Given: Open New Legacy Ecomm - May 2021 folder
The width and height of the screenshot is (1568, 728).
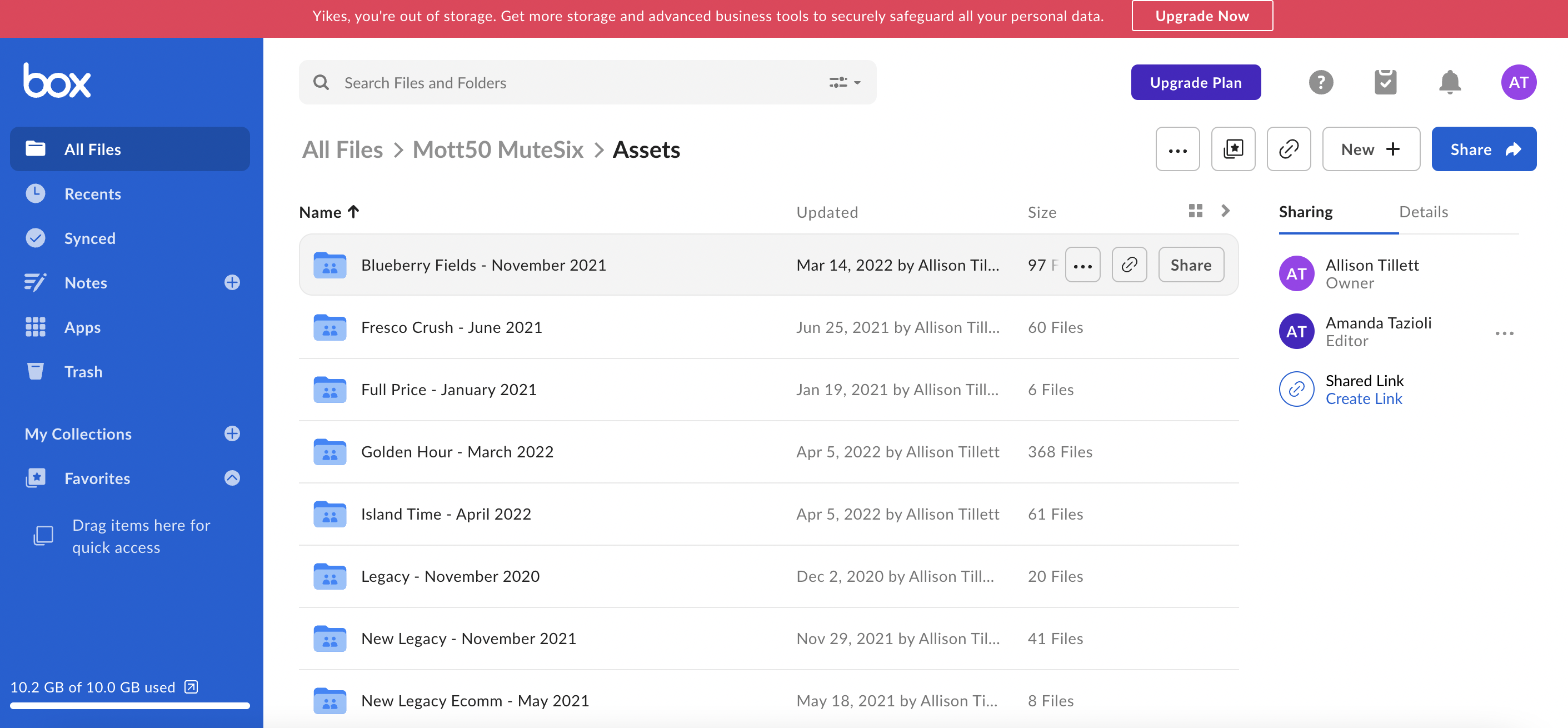Looking at the screenshot, I should (x=475, y=700).
